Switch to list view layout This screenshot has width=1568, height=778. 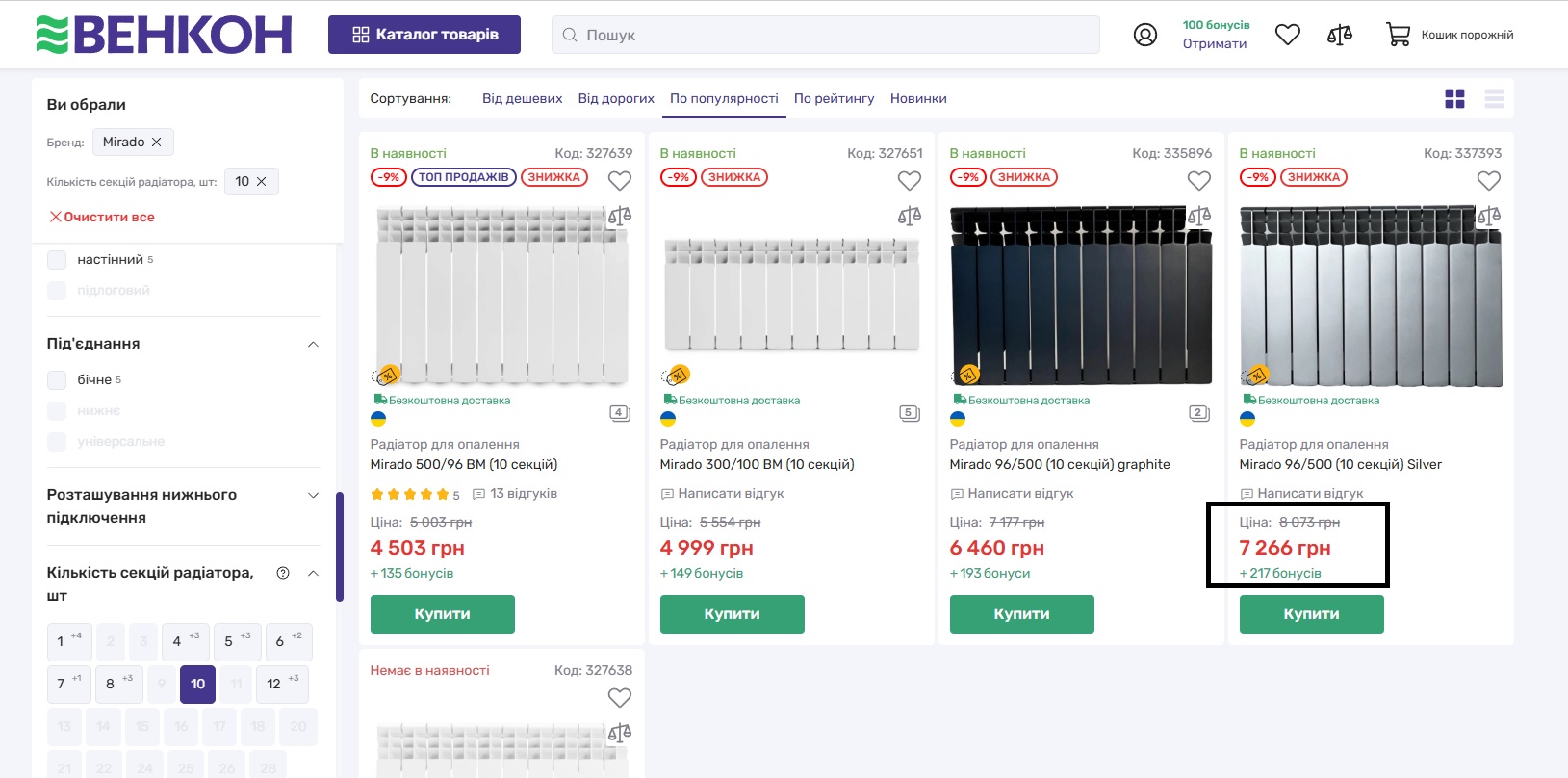(x=1494, y=98)
